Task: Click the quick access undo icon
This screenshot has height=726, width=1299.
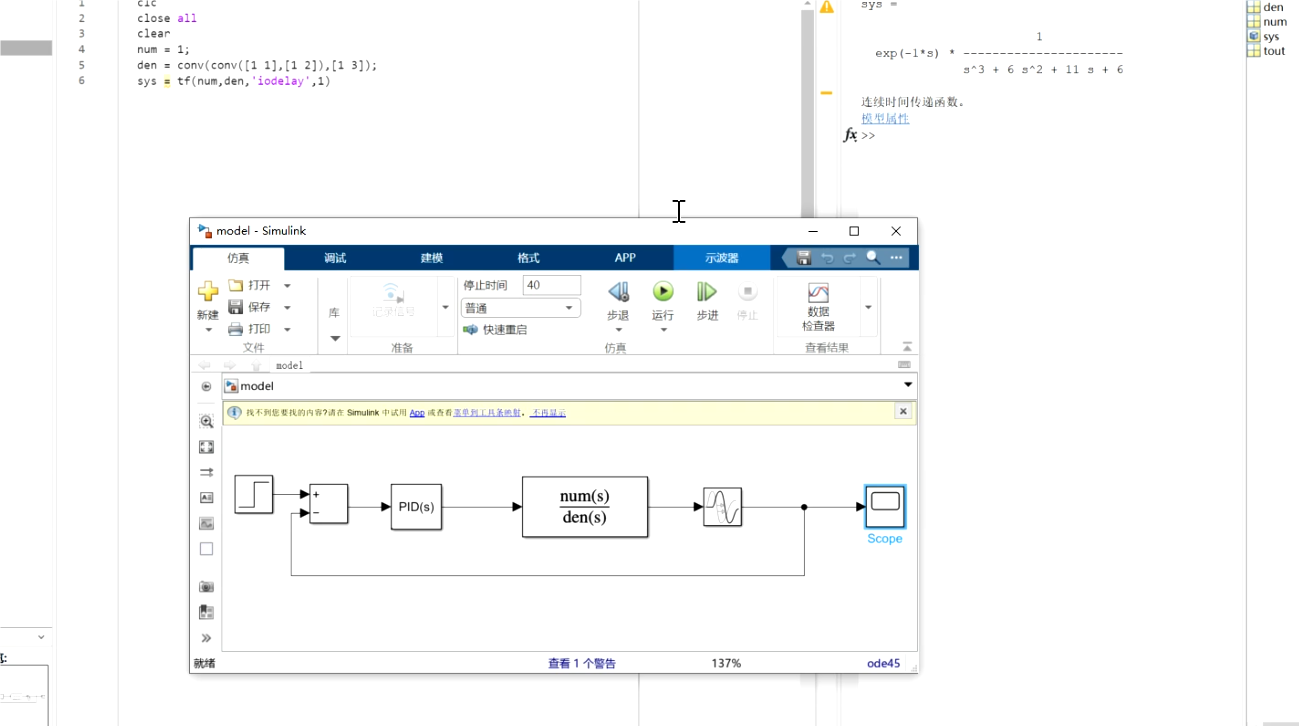Action: click(x=827, y=258)
